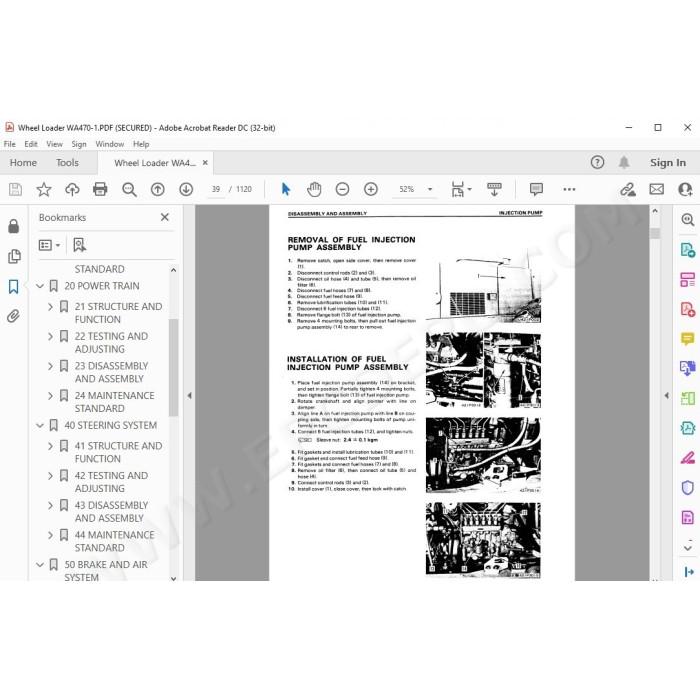Add a comment note icon
This screenshot has width=700, height=700.
pyautogui.click(x=536, y=189)
